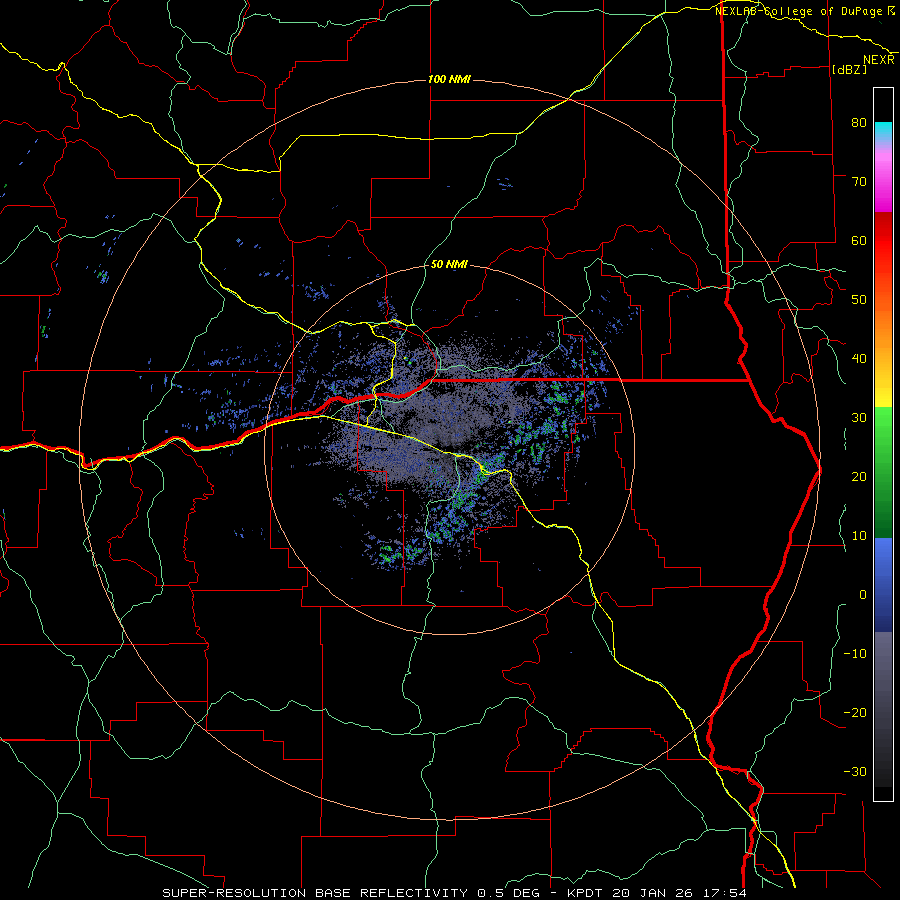Select the 70 value on the dBZ scale
Screen dimensions: 900x900
tap(859, 181)
